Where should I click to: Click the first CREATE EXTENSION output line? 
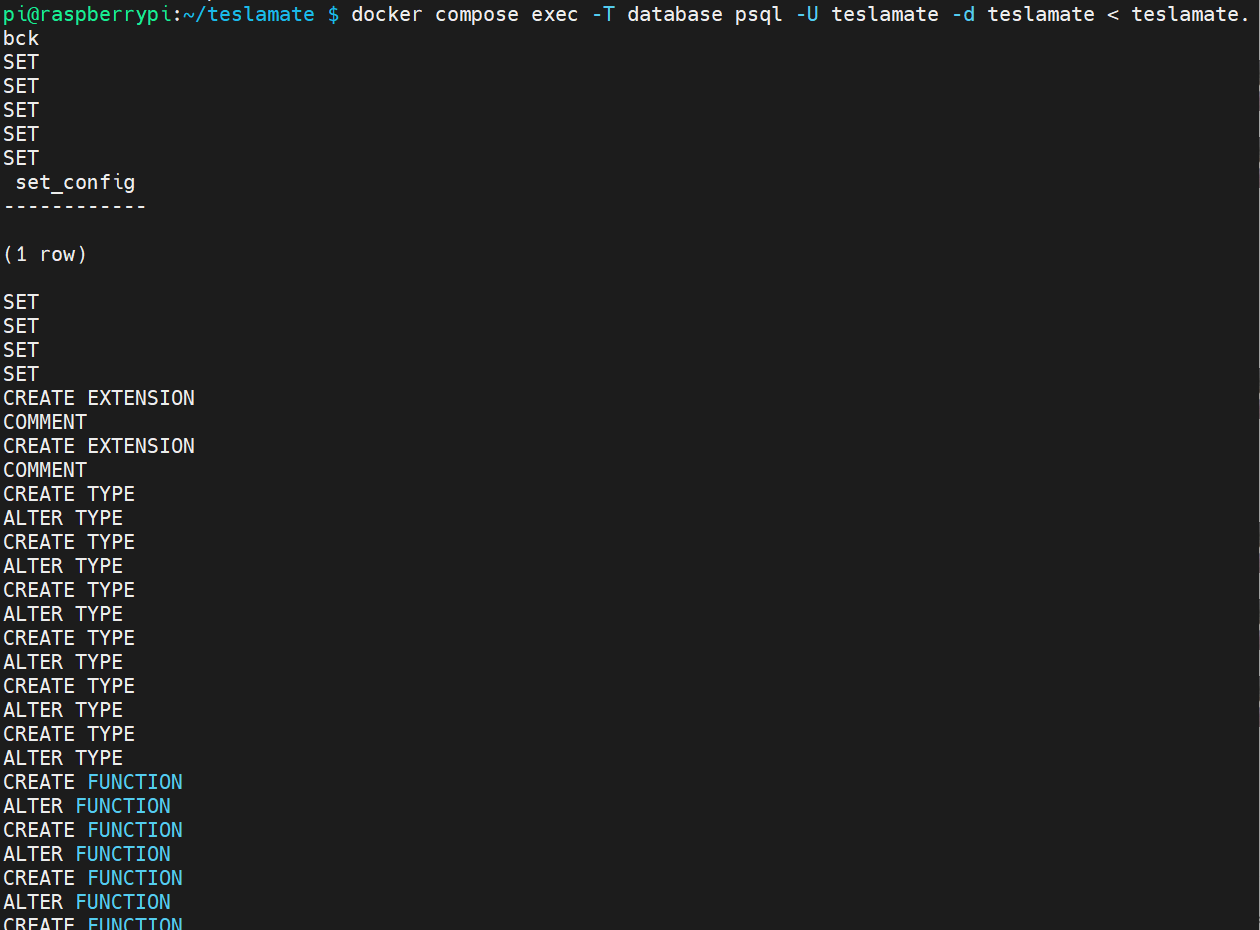pyautogui.click(x=99, y=398)
